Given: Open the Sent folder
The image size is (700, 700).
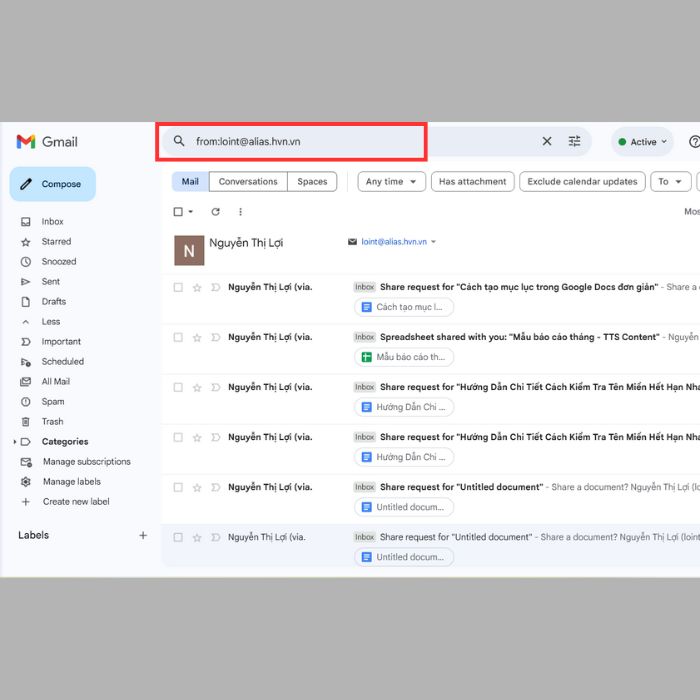Looking at the screenshot, I should click(50, 282).
